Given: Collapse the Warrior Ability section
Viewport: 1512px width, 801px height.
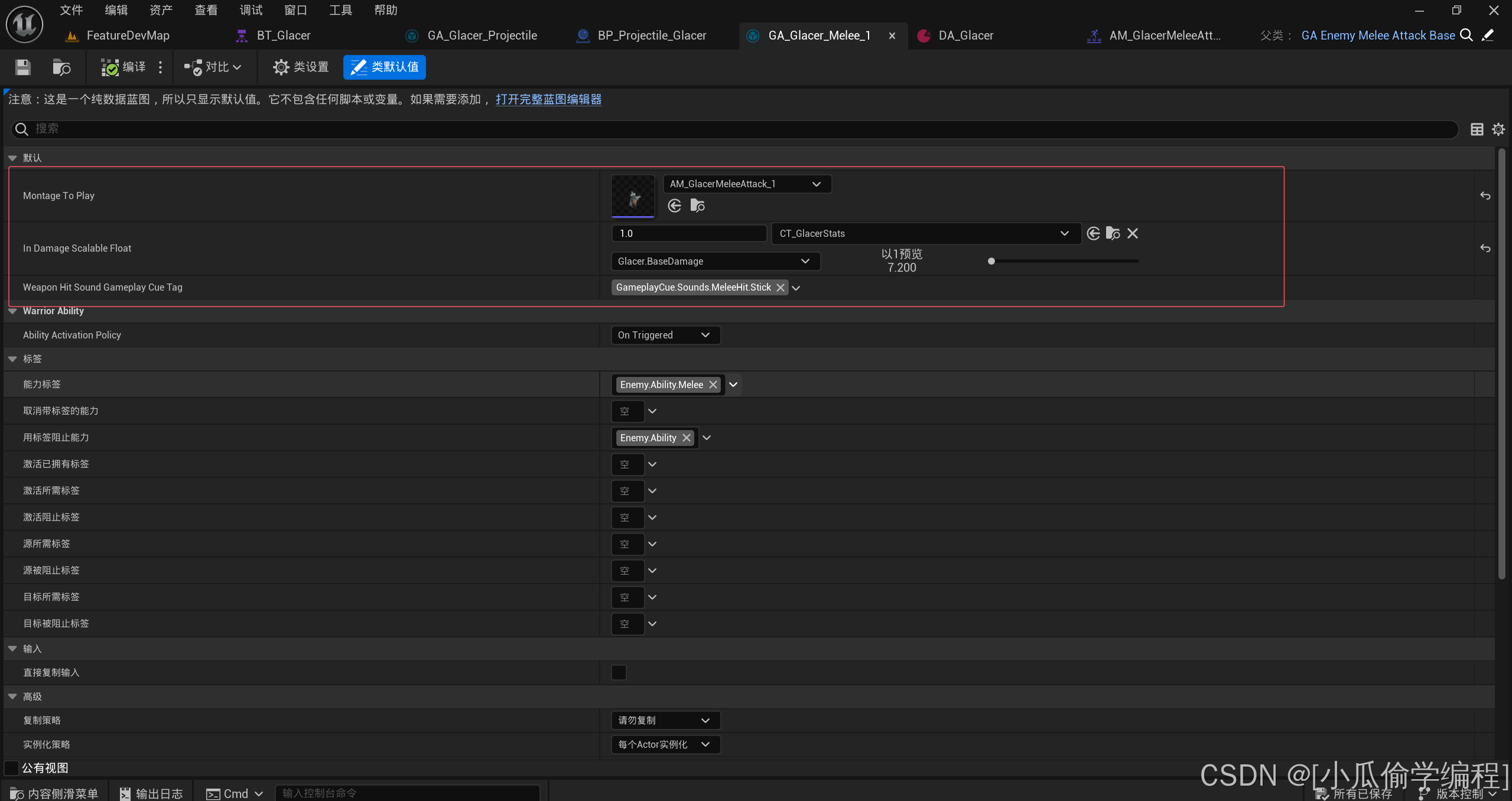Looking at the screenshot, I should [x=12, y=311].
